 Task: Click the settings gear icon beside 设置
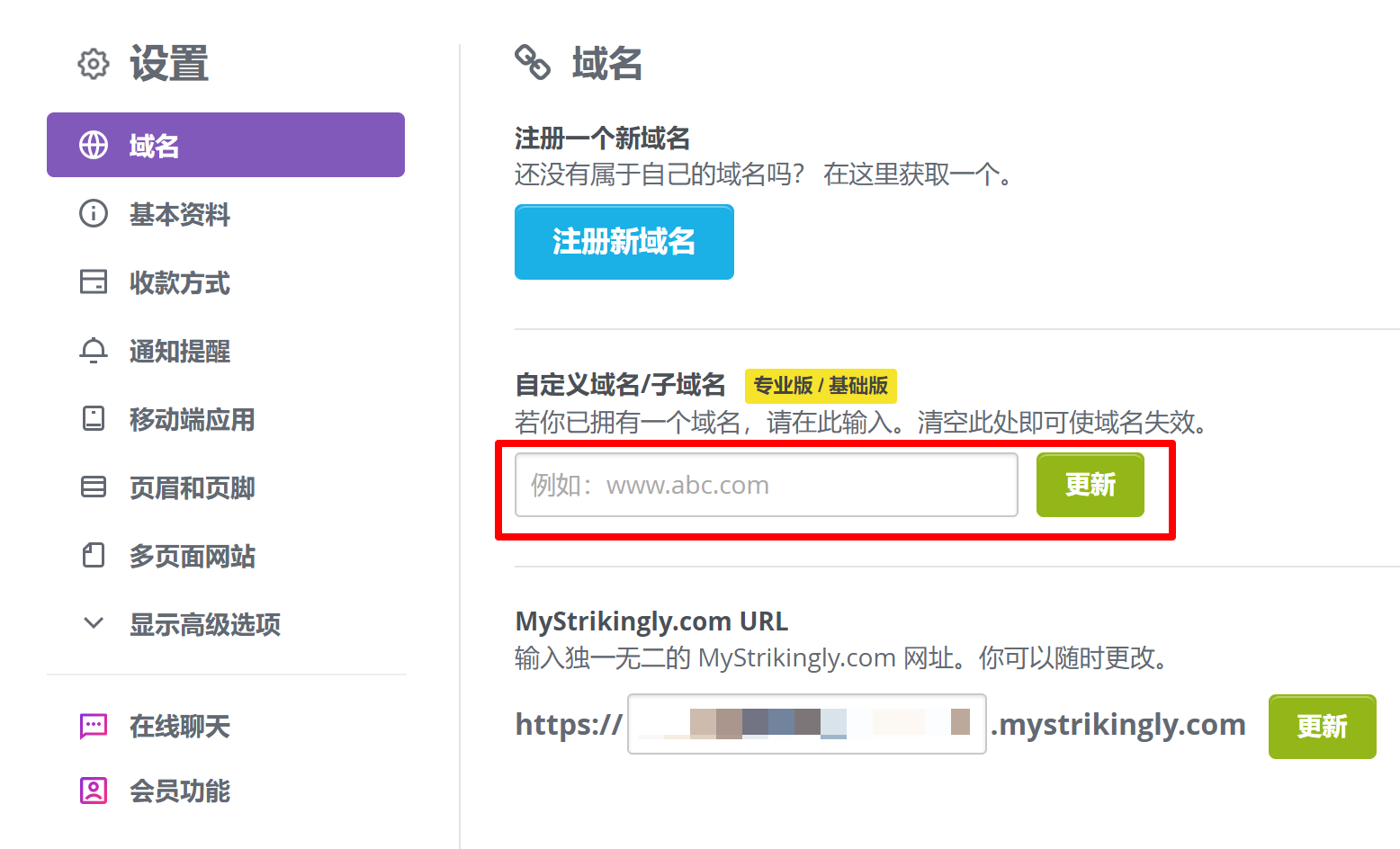tap(94, 64)
